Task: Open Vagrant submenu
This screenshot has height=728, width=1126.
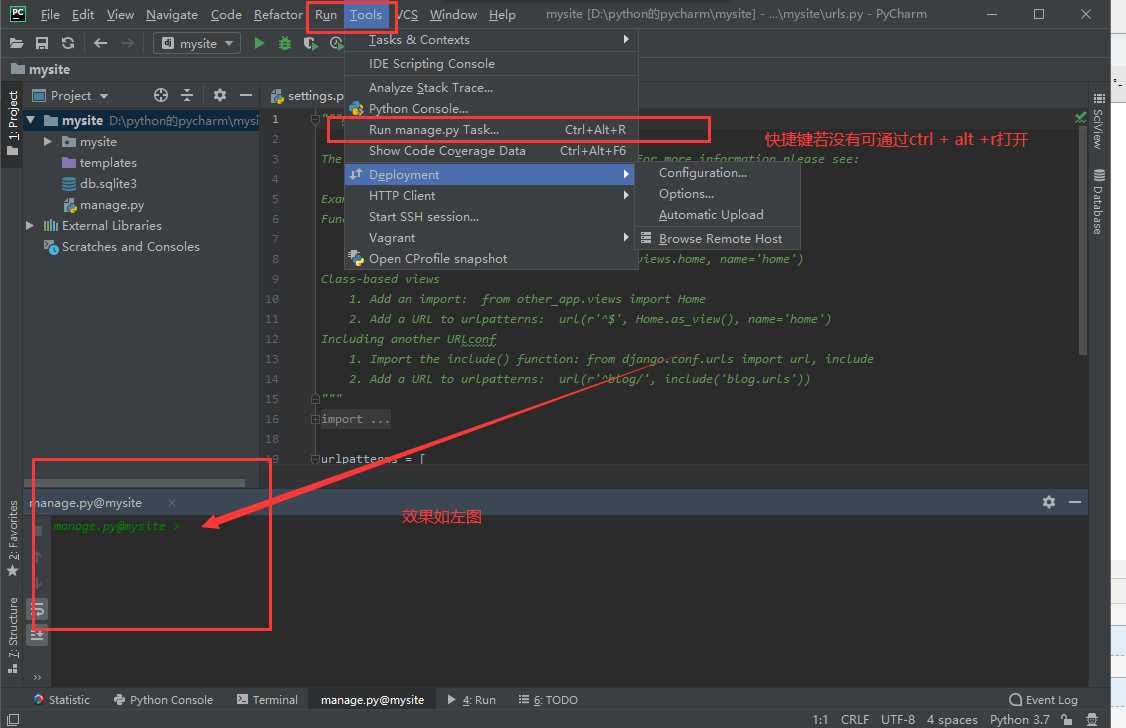Action: 490,238
